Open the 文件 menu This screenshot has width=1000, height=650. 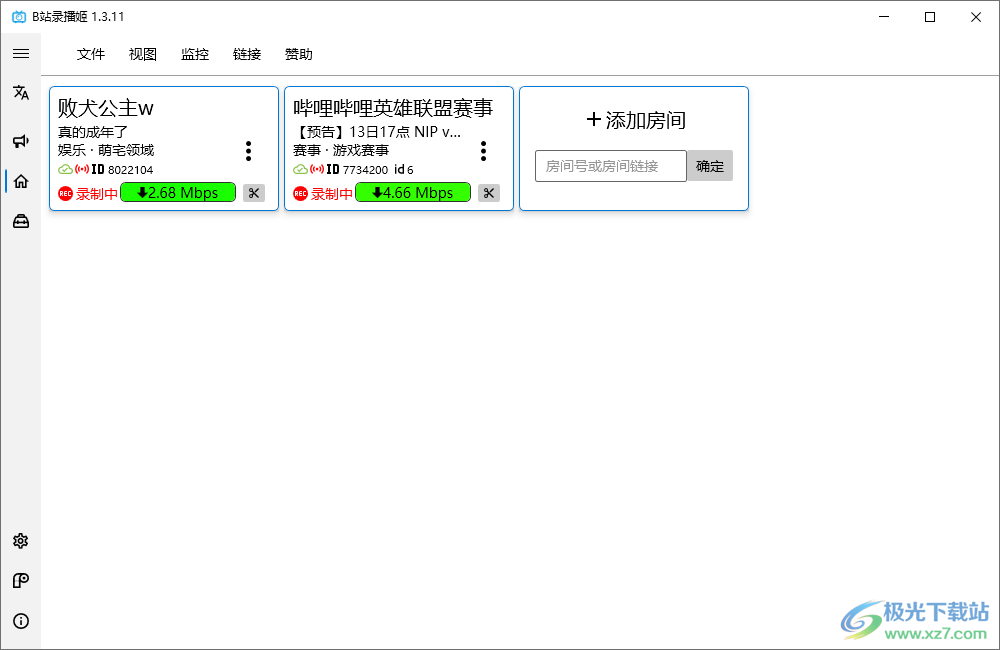coord(91,54)
